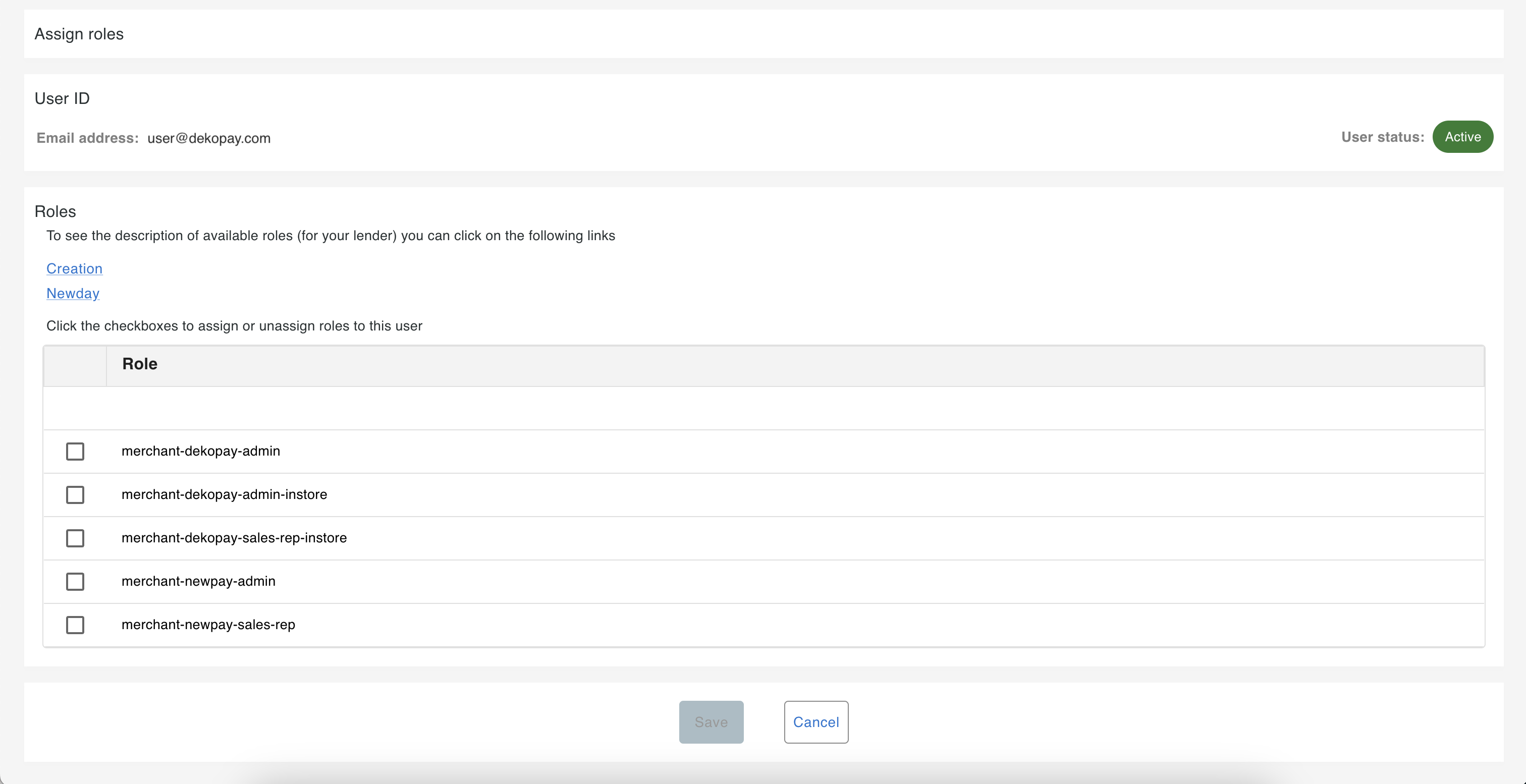Check the merchant-dekopay-admin role checkbox

[x=75, y=451]
